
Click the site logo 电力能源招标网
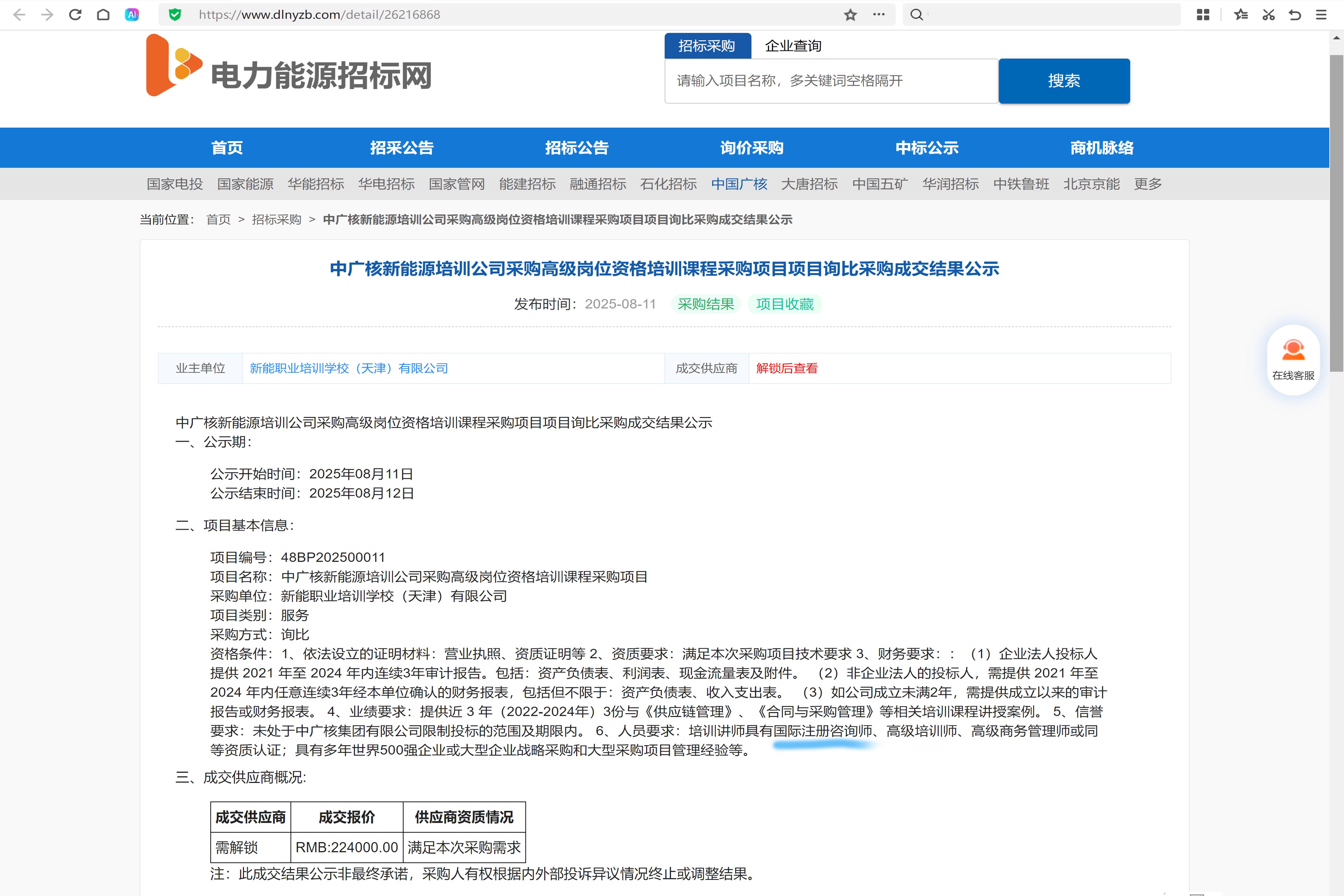288,68
